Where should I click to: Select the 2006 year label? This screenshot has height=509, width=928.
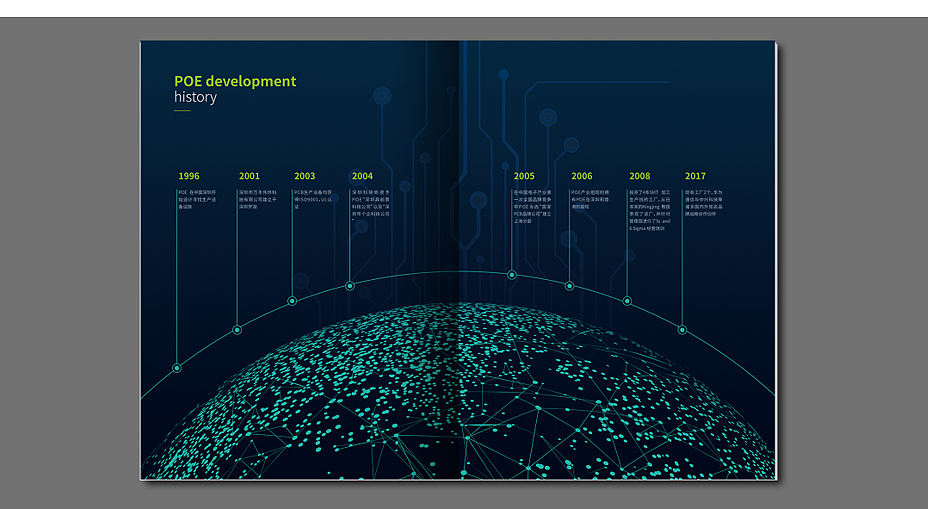[582, 176]
